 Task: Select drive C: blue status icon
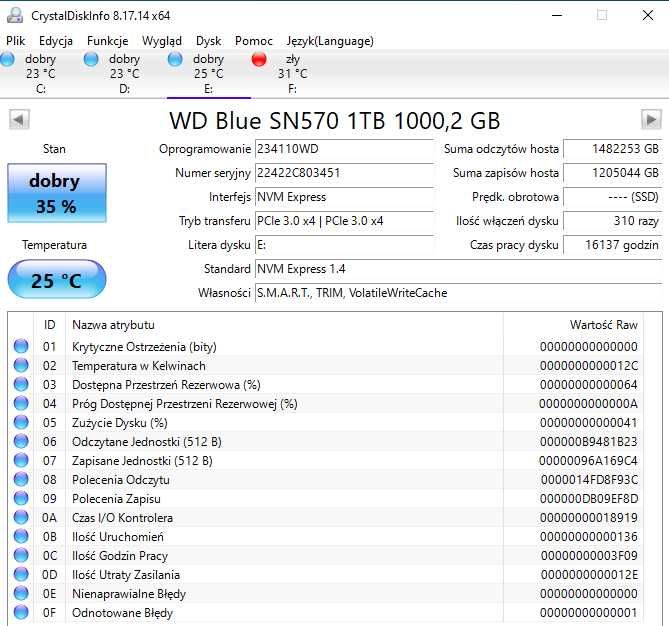point(7,59)
